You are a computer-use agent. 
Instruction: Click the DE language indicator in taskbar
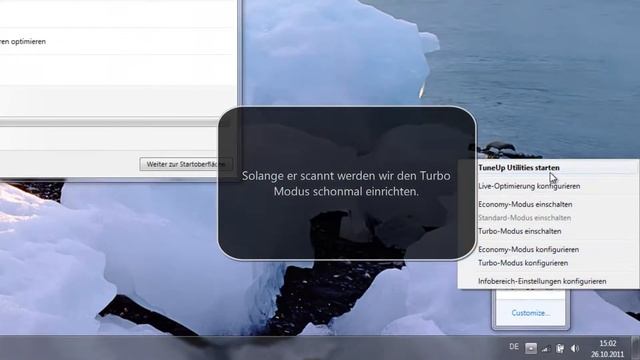click(x=514, y=347)
